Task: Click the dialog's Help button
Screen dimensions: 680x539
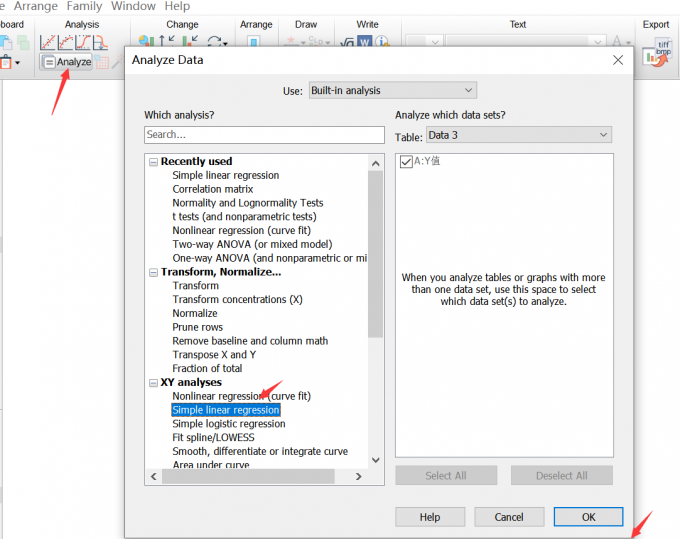Action: (x=430, y=517)
